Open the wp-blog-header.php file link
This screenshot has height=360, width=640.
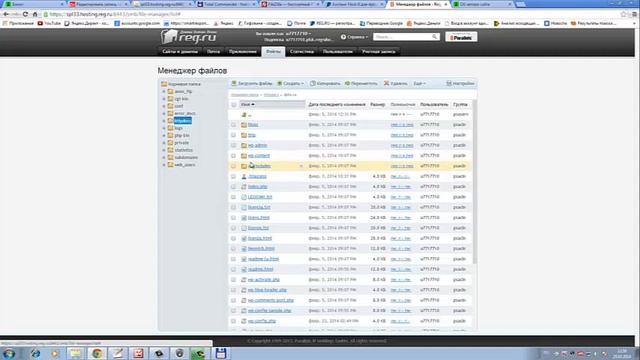coord(267,290)
